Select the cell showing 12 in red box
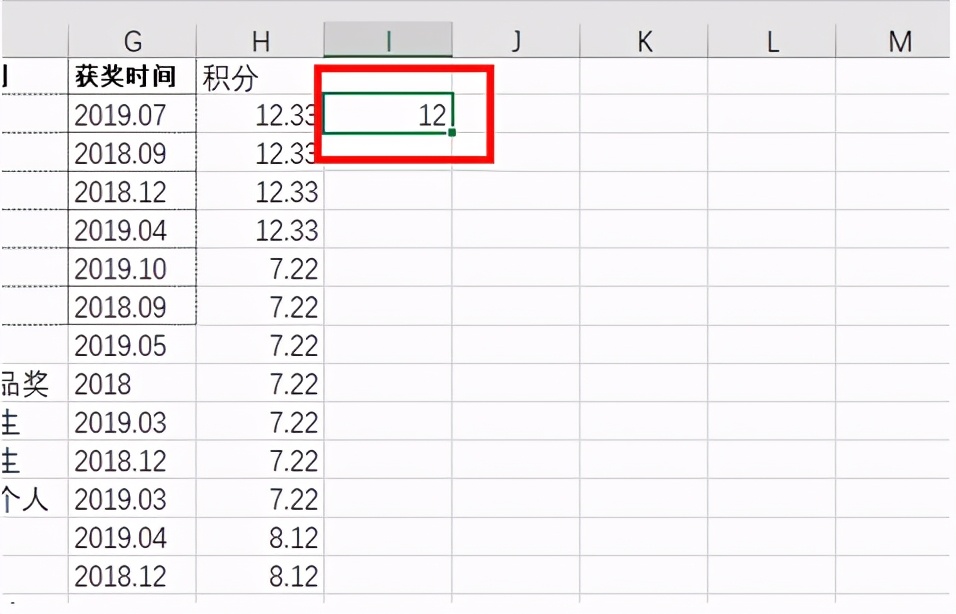 (387, 115)
